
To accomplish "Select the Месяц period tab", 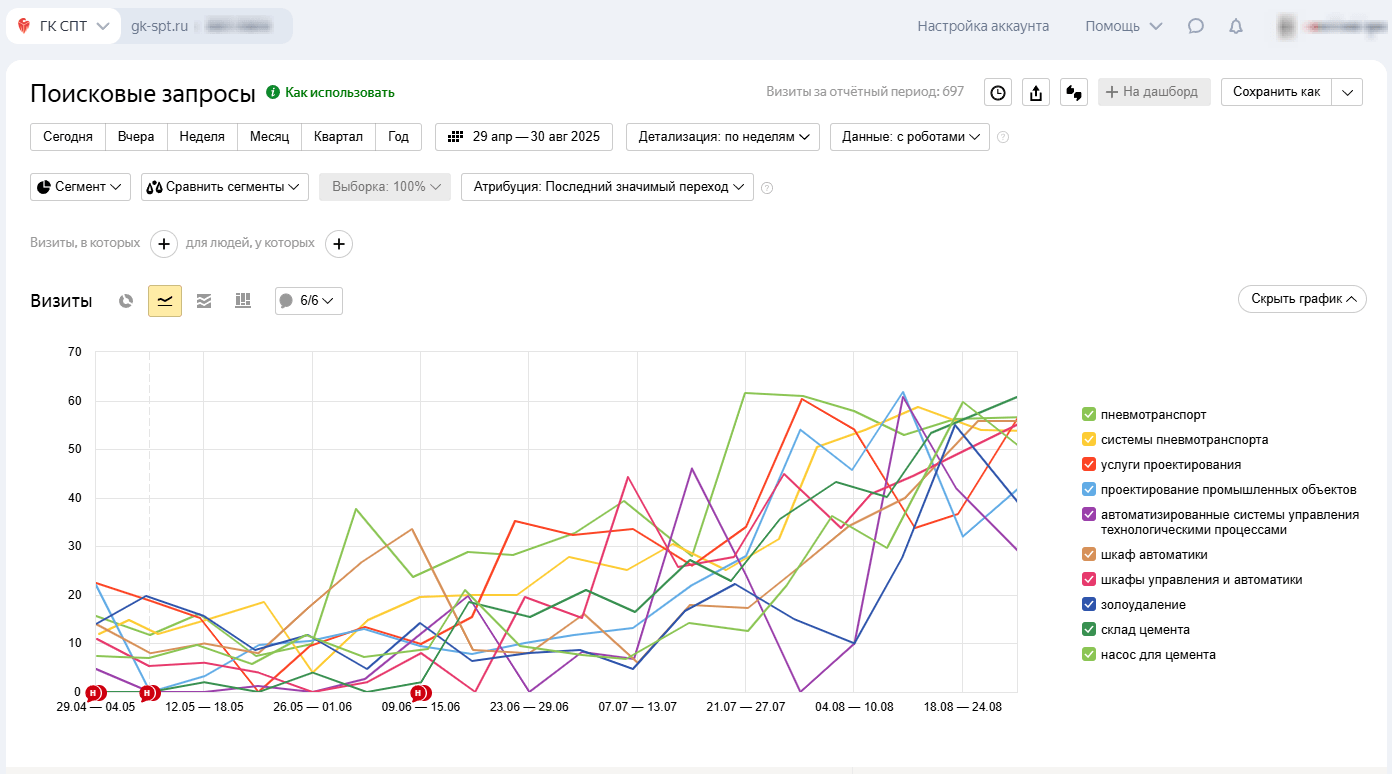I will tap(269, 137).
